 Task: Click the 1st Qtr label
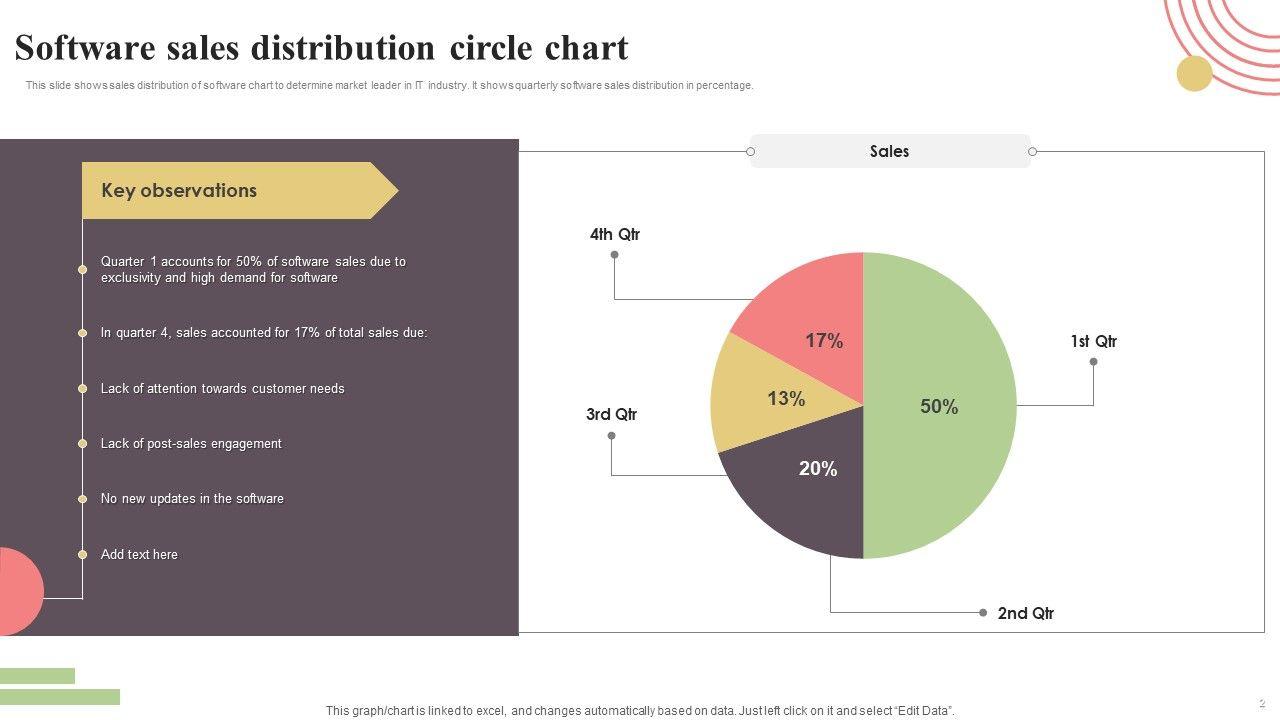click(1093, 342)
